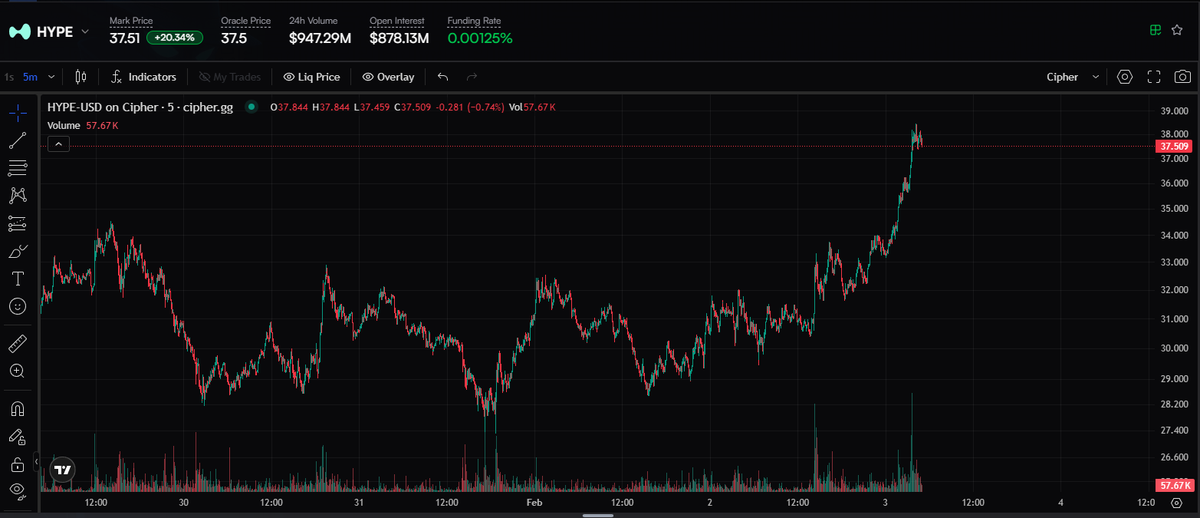
Task: Take a chart snapshot with camera icon
Action: [x=1182, y=77]
